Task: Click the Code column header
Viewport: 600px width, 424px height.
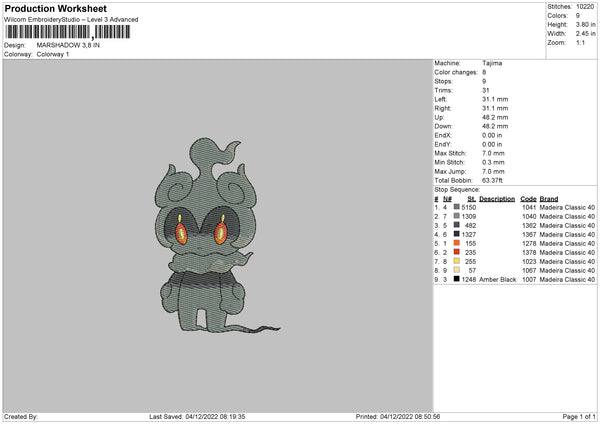Action: (528, 199)
